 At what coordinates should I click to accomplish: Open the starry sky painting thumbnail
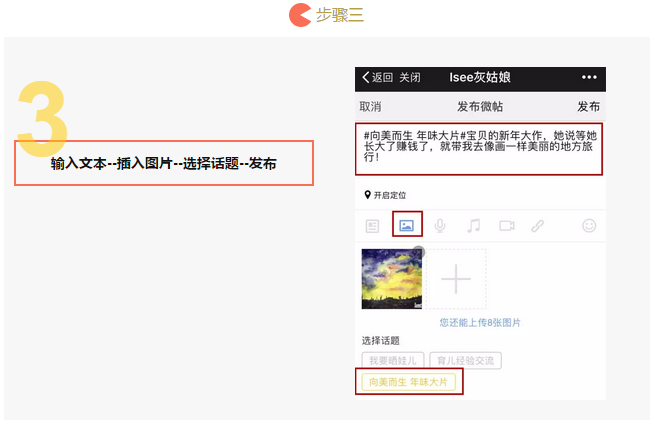pos(391,279)
